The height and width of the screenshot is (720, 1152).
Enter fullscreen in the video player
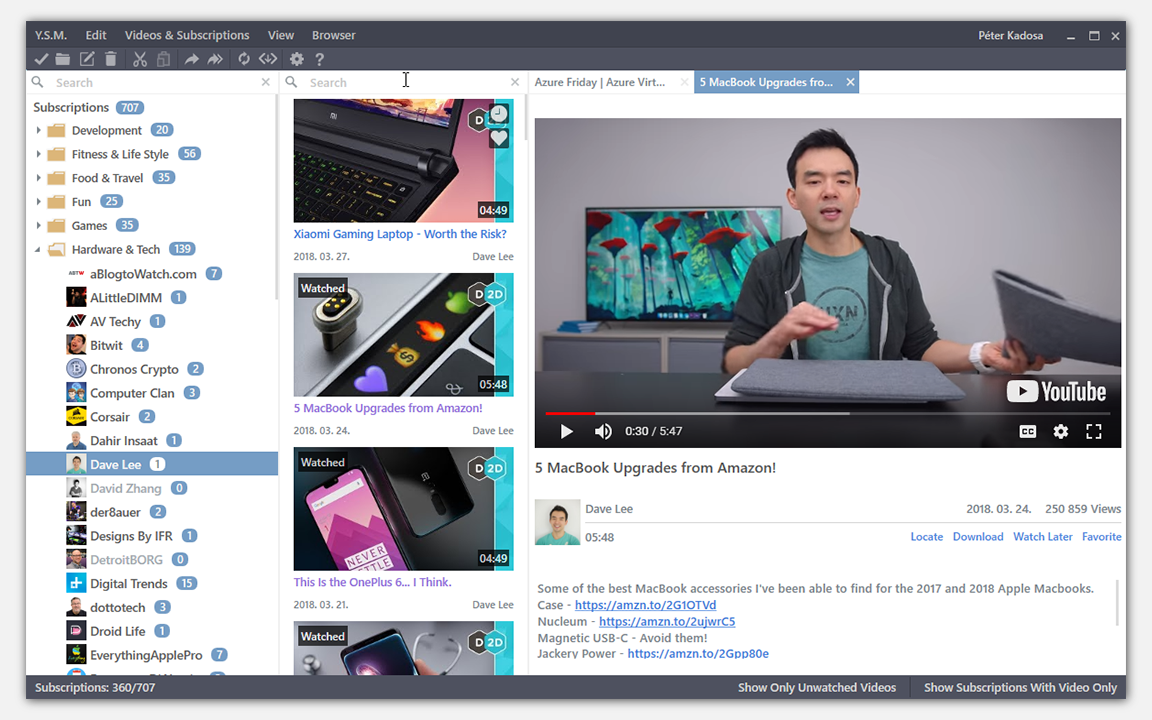click(x=1094, y=431)
